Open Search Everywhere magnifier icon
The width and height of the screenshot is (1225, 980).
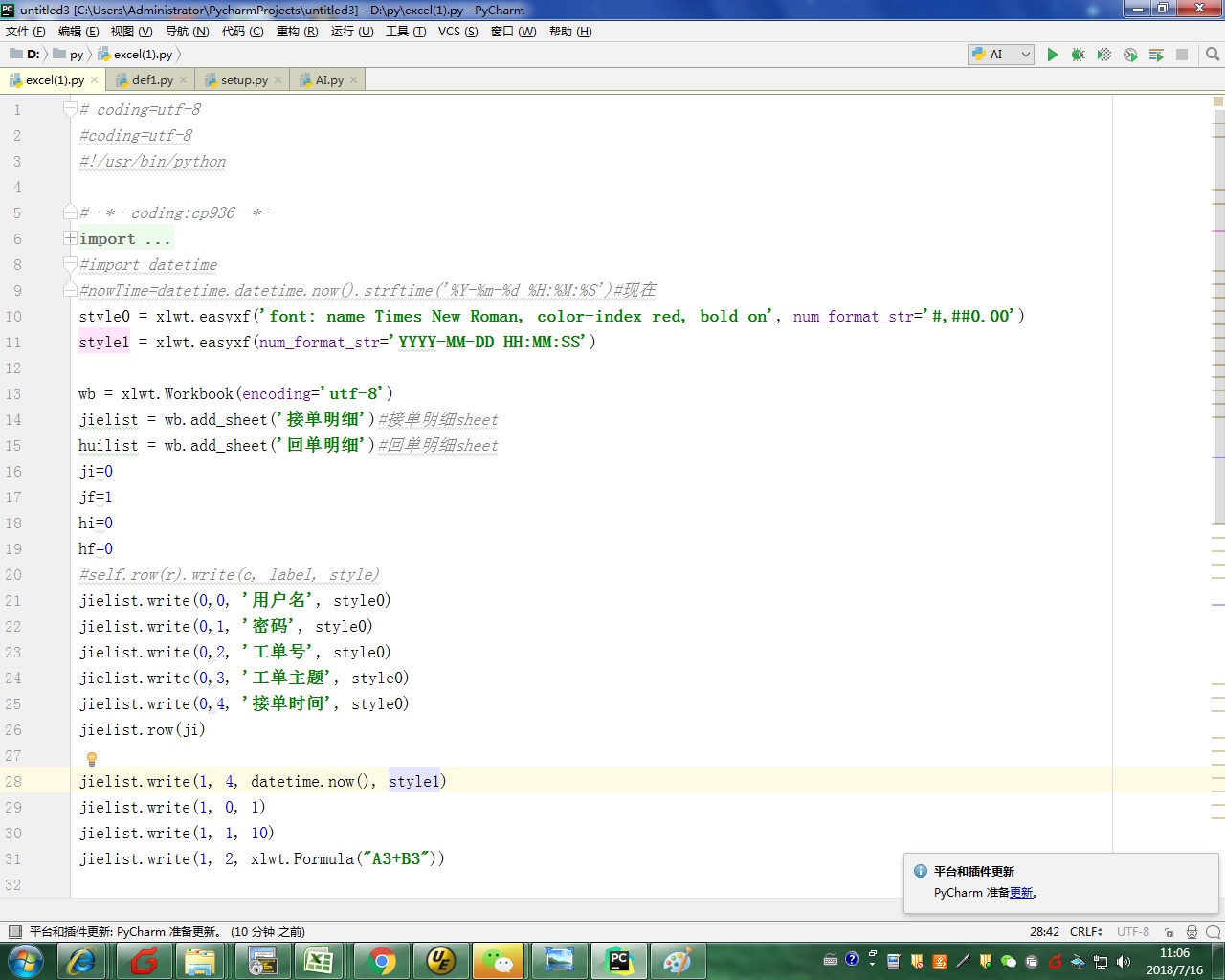coord(1213,55)
